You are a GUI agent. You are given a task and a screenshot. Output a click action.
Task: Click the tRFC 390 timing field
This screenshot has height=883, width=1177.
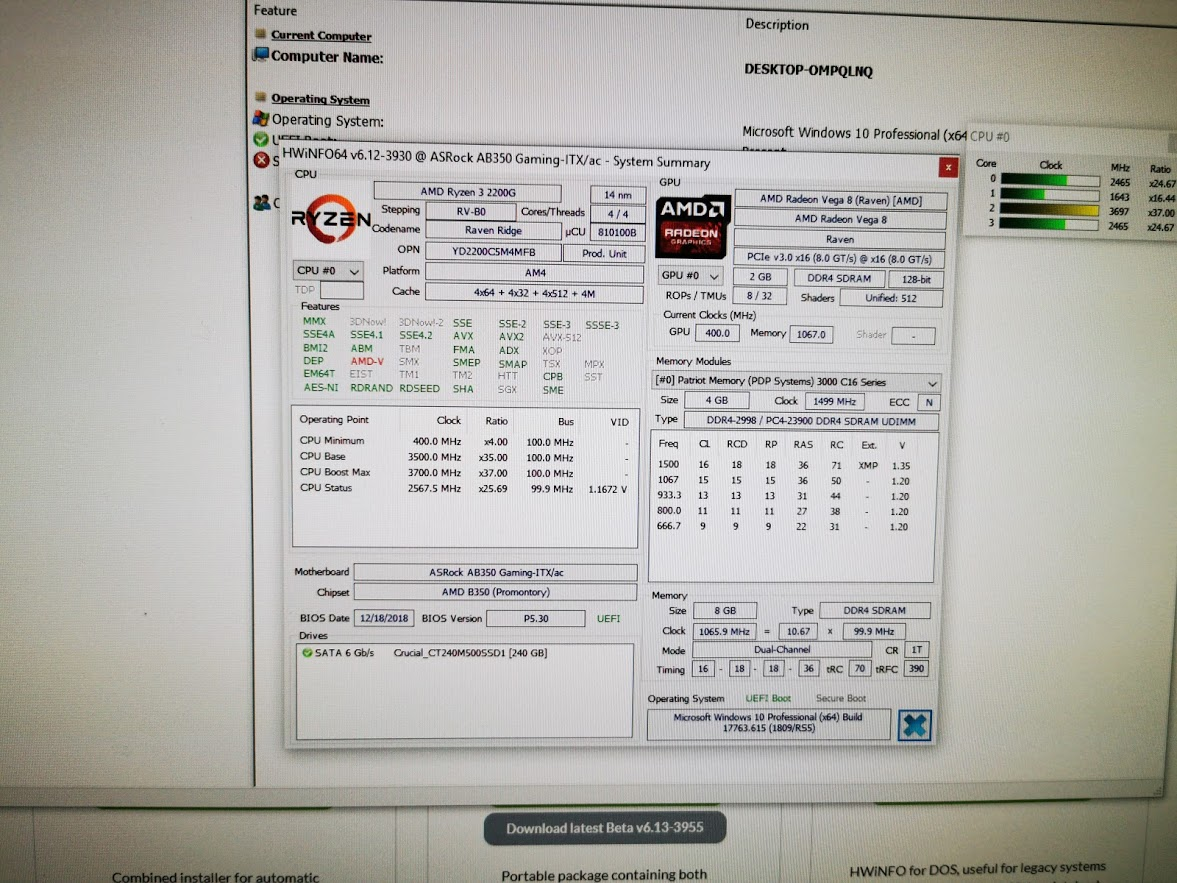917,668
